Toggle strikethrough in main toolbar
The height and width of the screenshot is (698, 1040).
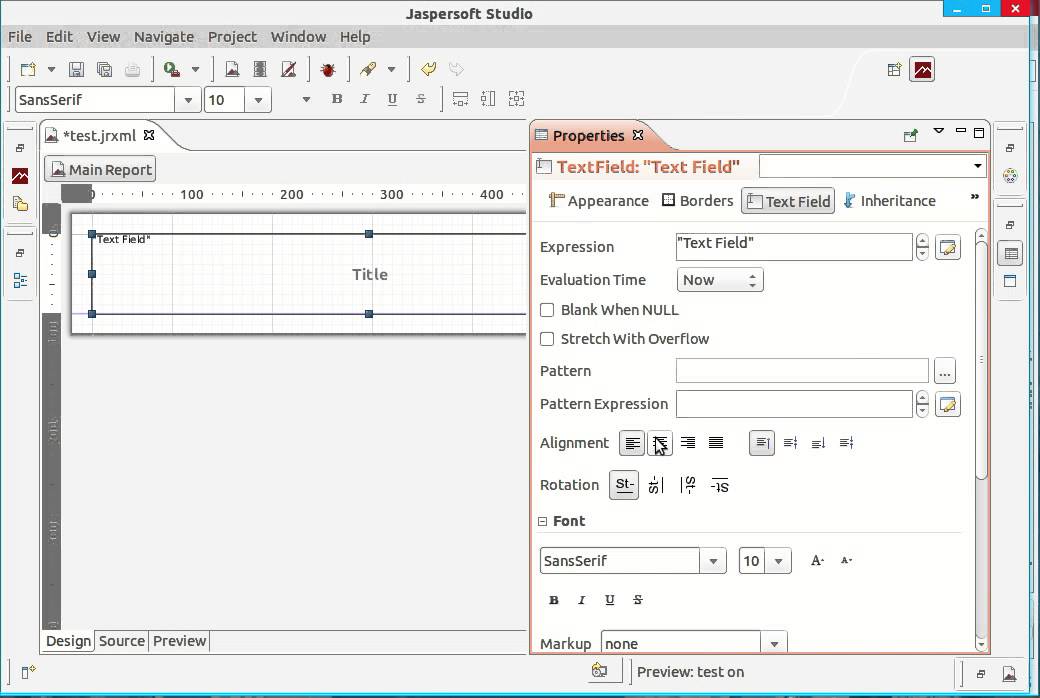421,99
